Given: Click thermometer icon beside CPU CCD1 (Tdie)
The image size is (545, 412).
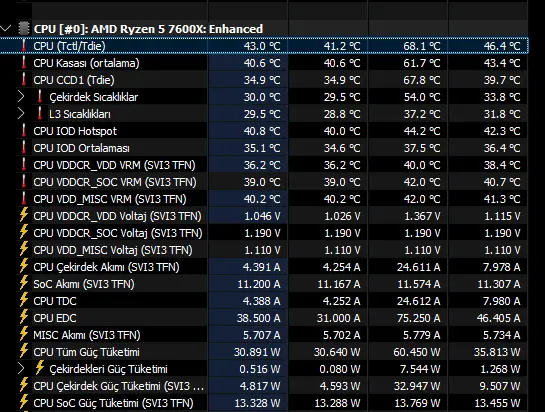Looking at the screenshot, I should pos(24,80).
